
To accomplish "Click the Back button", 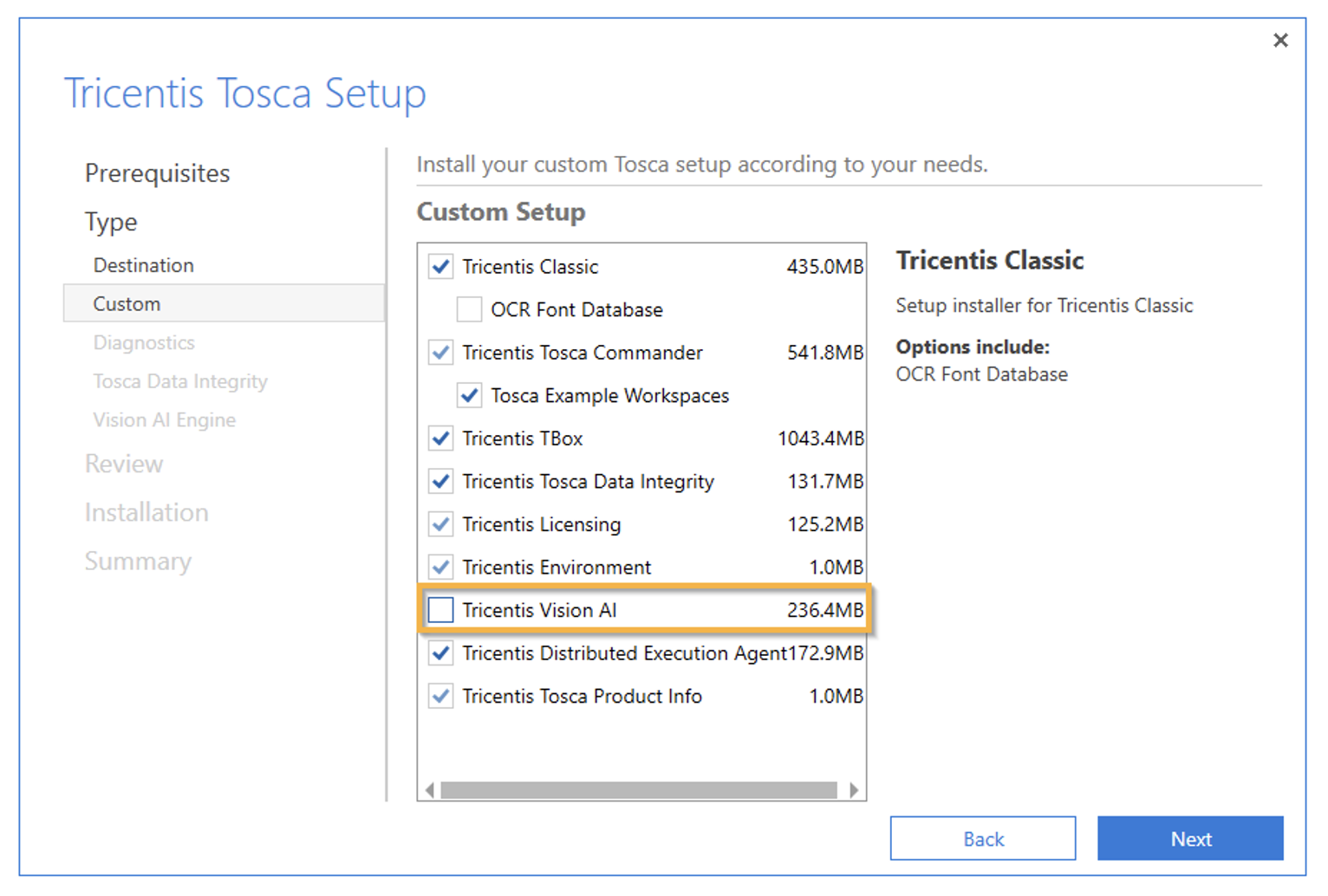I will click(983, 838).
